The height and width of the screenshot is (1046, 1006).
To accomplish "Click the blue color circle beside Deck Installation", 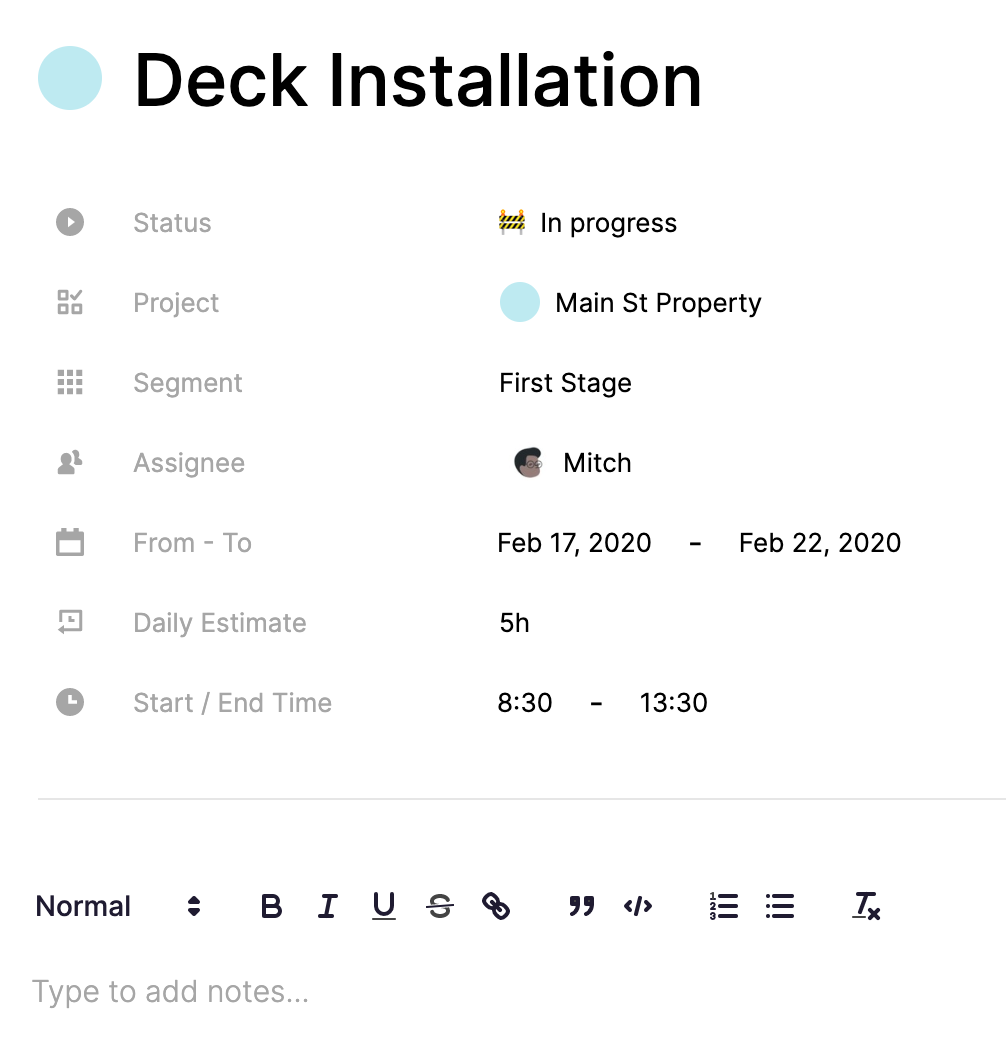I will point(68,78).
